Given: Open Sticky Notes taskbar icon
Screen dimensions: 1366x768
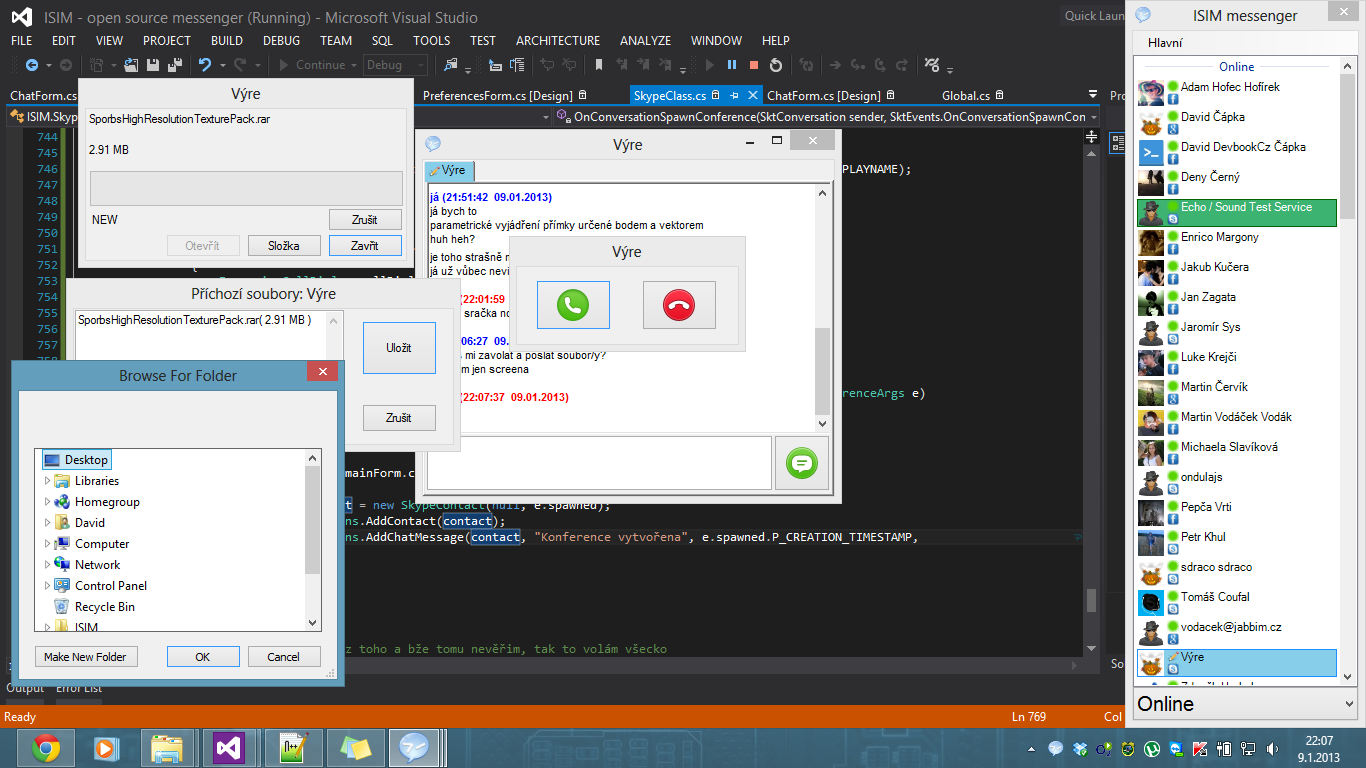Looking at the screenshot, I should (355, 747).
